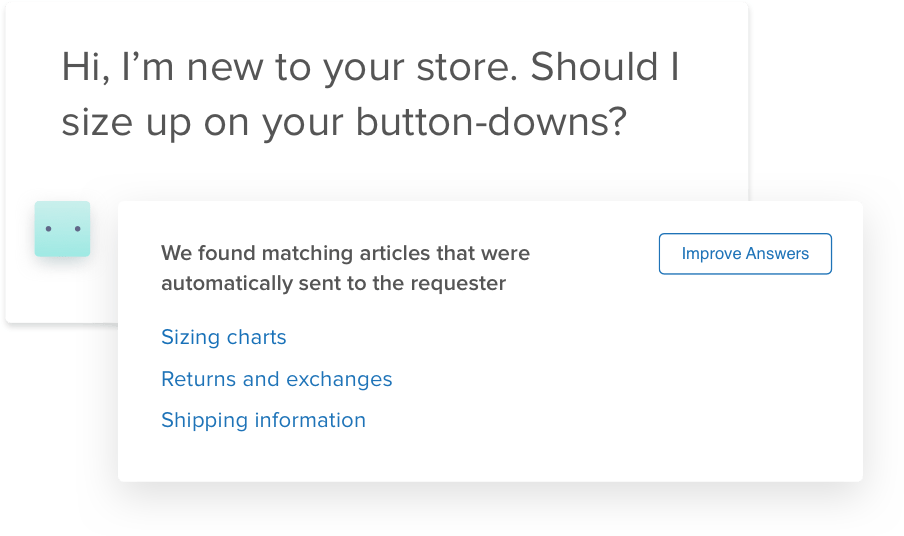904x536 pixels.
Task: Click the right eye dot of bot avatar
Action: (77, 229)
